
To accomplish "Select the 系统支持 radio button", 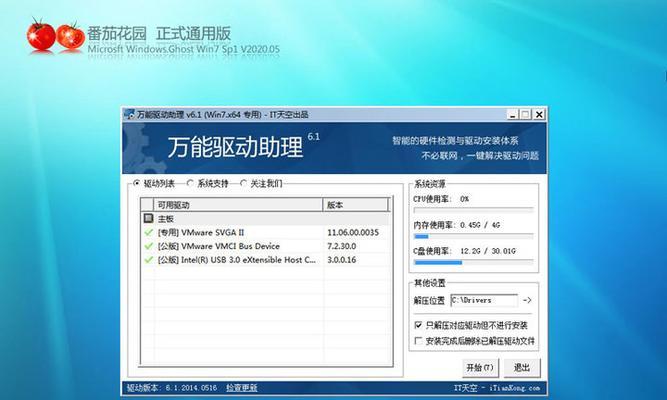I will (x=190, y=183).
